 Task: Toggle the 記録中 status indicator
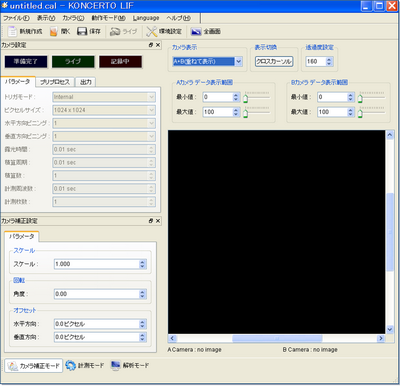tap(120, 62)
